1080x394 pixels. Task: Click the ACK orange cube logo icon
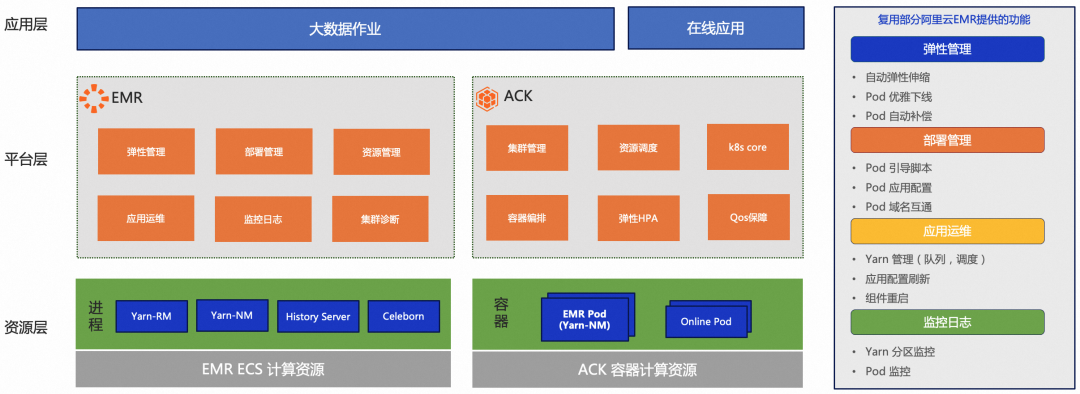click(x=487, y=98)
